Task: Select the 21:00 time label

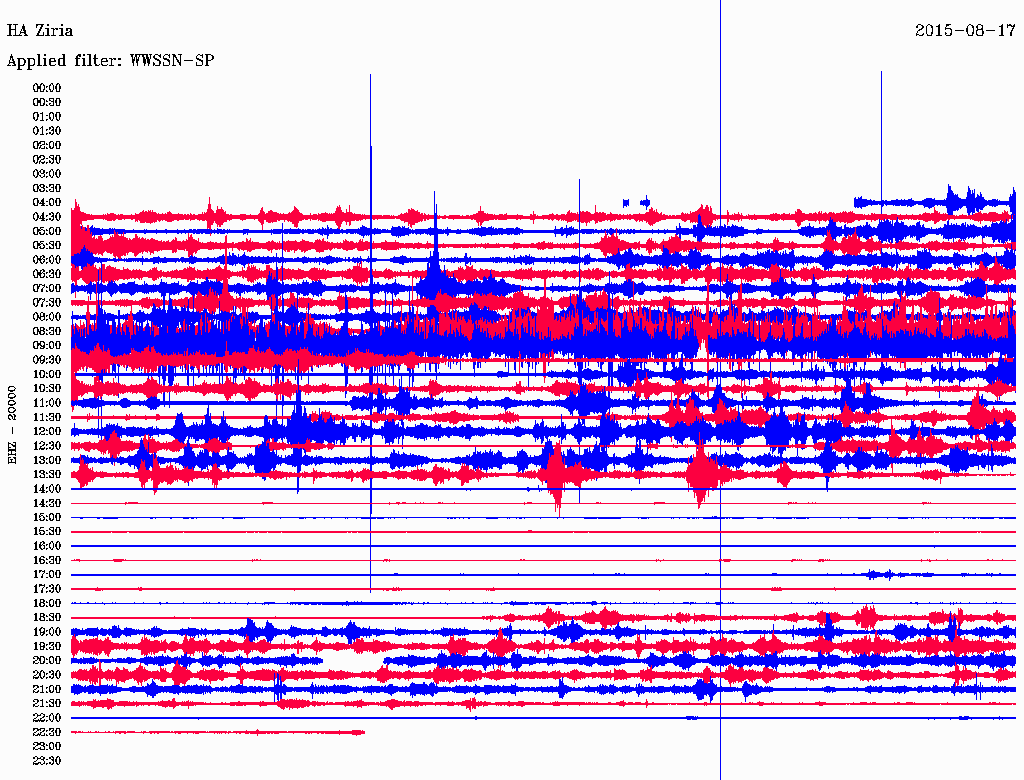Action: click(47, 690)
